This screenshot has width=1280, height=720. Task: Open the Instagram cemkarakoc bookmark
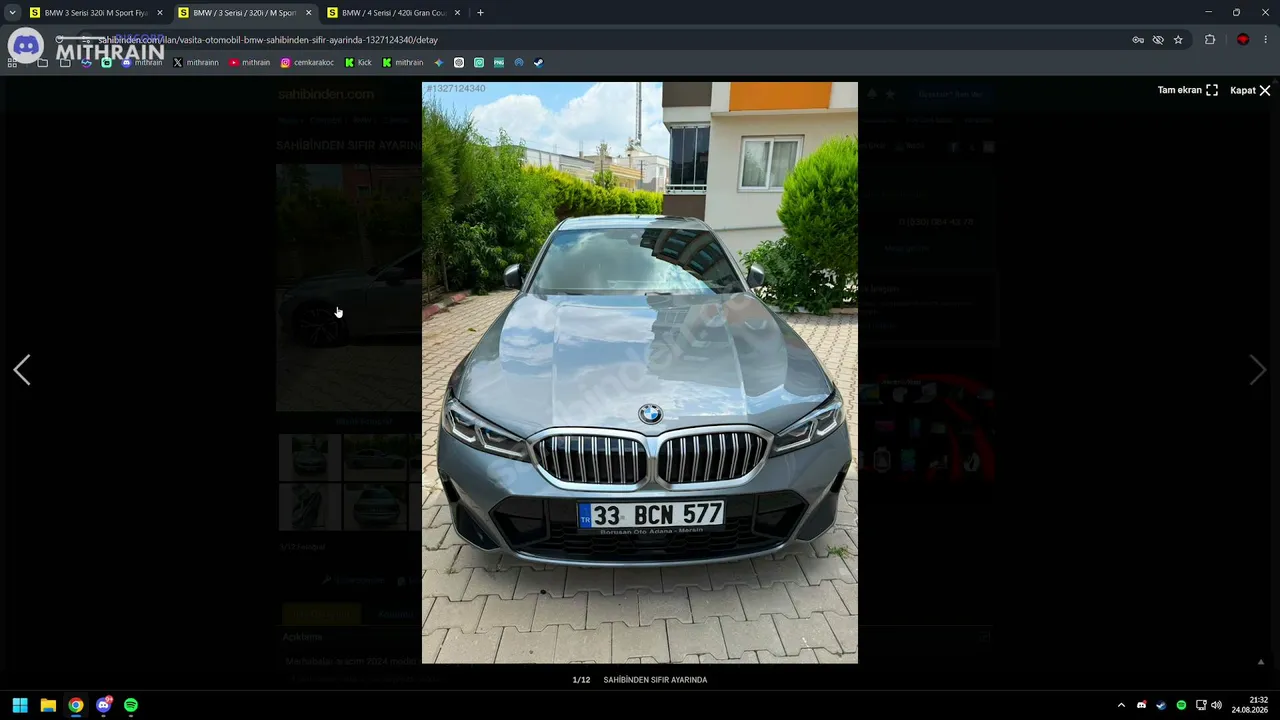pyautogui.click(x=307, y=62)
